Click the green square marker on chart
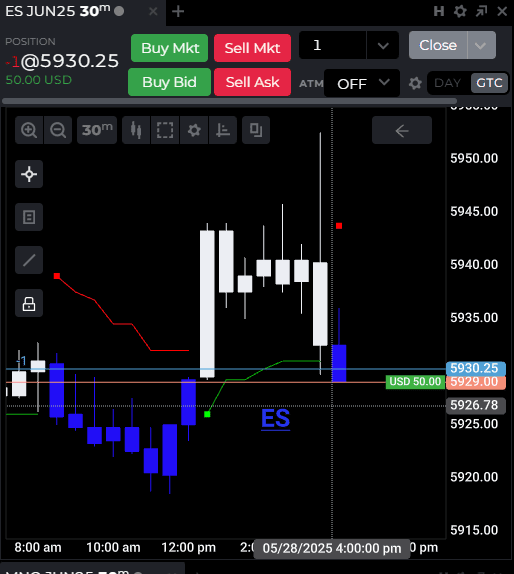This screenshot has width=514, height=574. point(207,414)
